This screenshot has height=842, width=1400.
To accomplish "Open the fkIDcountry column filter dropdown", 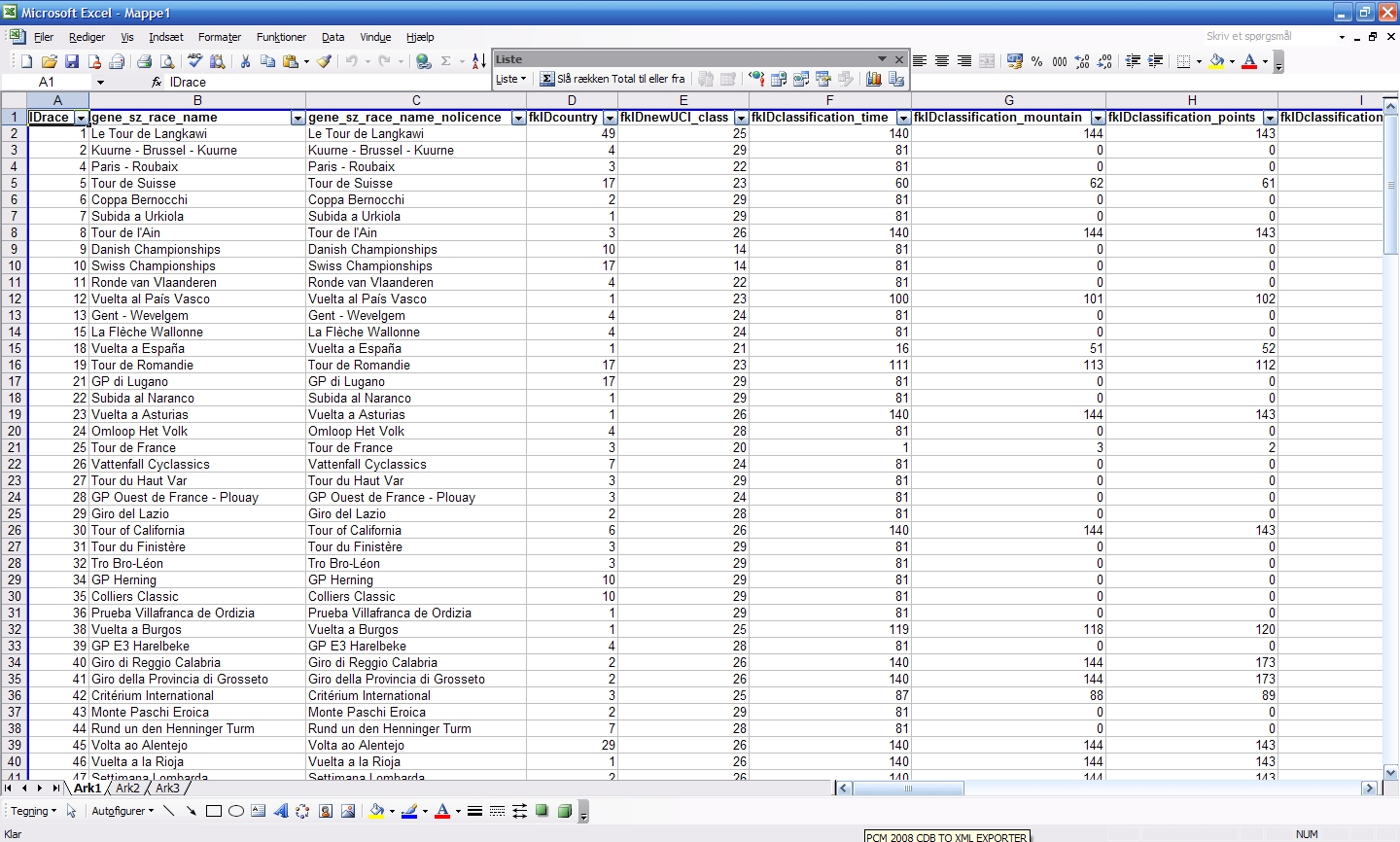I will coord(610,118).
